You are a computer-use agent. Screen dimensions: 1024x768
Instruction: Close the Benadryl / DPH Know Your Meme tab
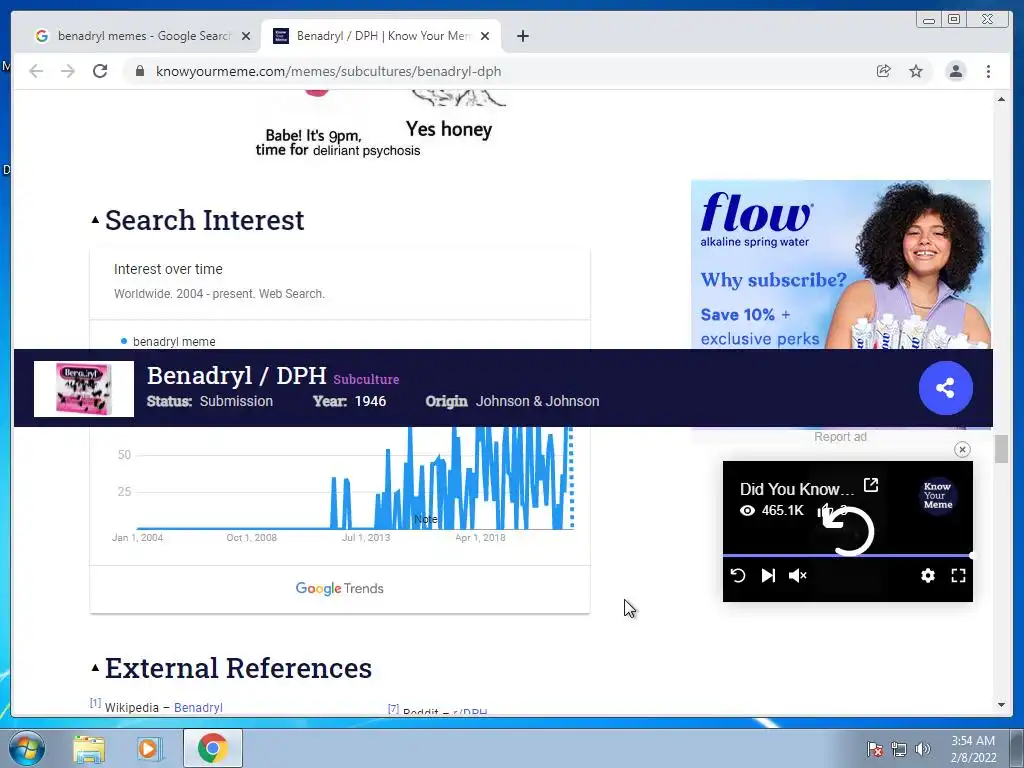[485, 36]
